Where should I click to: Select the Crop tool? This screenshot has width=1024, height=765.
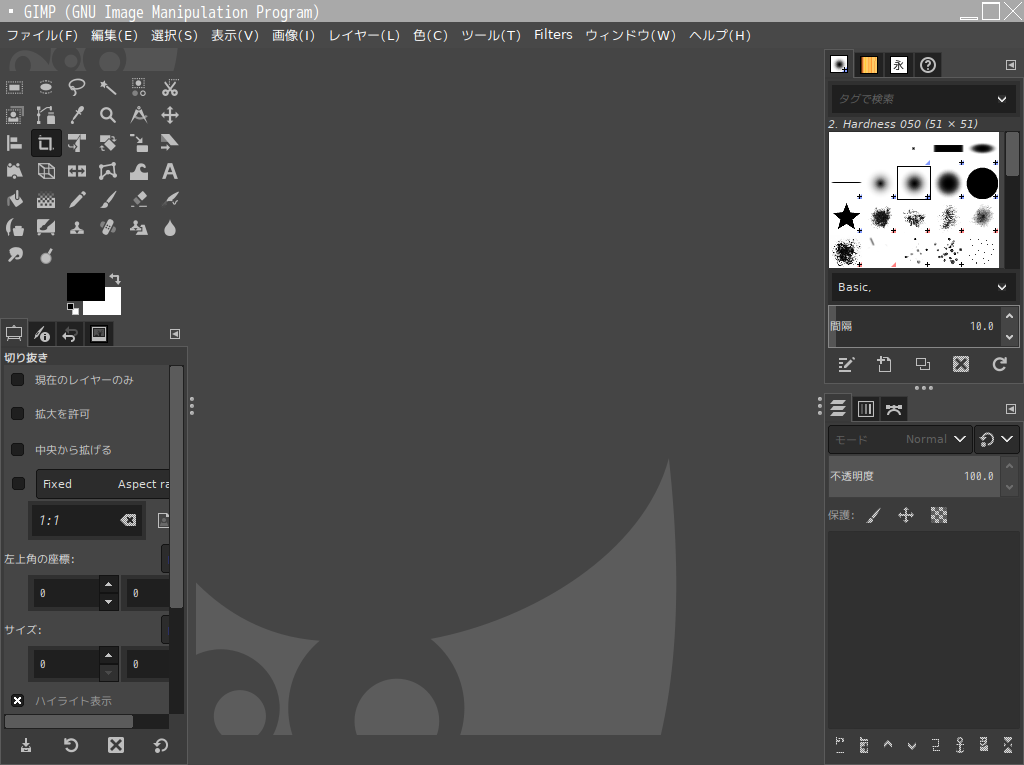coord(46,143)
